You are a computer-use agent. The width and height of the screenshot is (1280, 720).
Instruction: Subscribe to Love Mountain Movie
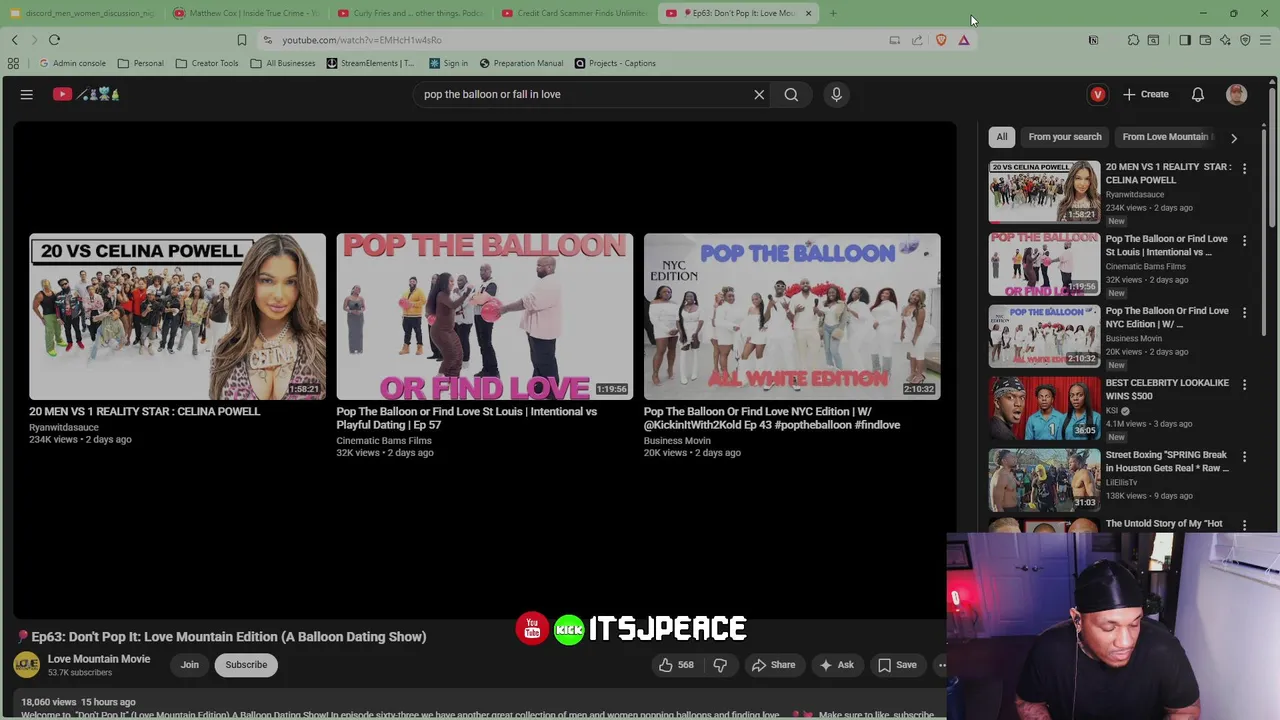pyautogui.click(x=246, y=665)
